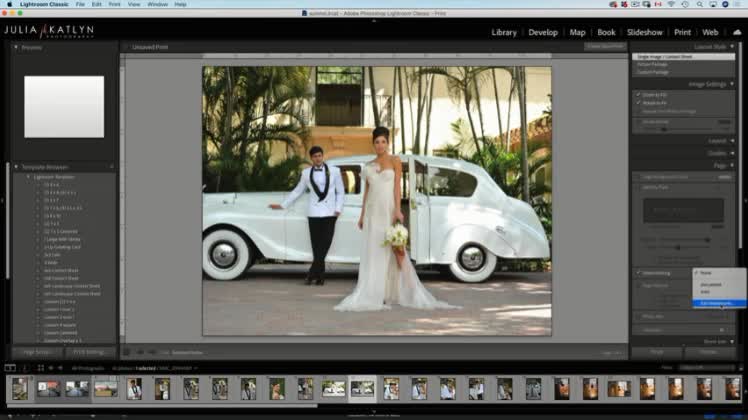Collapse the top module picker panel arrow
The width and height of the screenshot is (748, 420).
click(374, 21)
